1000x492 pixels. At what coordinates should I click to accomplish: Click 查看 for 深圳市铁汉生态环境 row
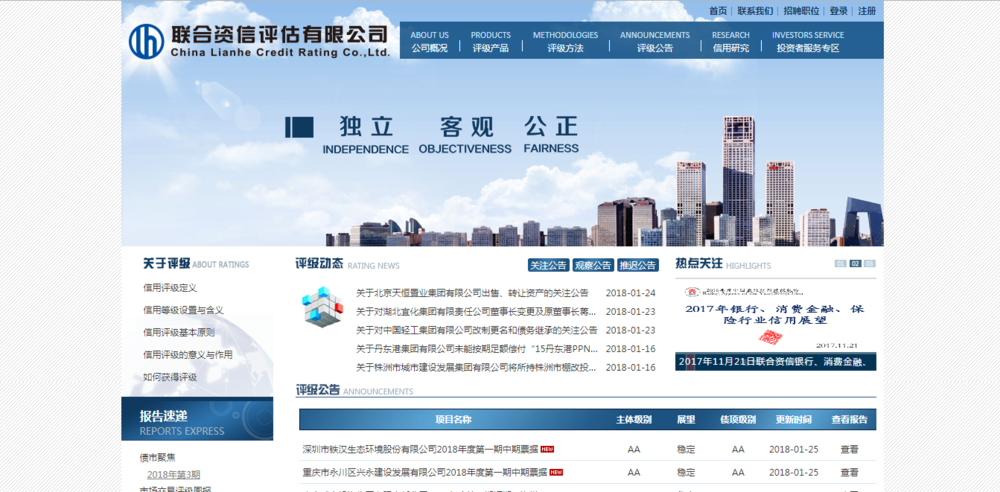coord(849,449)
